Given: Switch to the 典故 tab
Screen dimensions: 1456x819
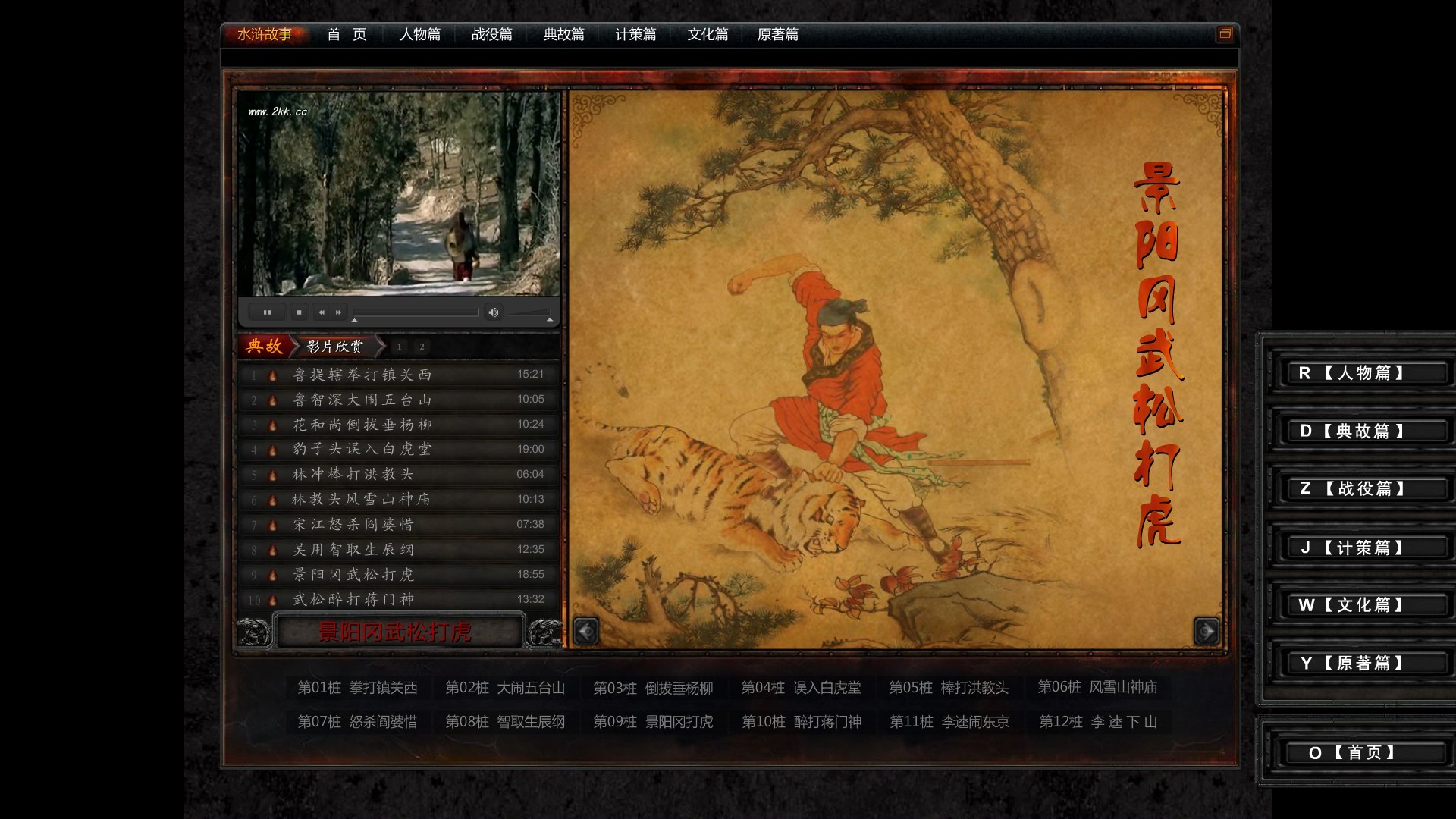Looking at the screenshot, I should click(x=265, y=347).
